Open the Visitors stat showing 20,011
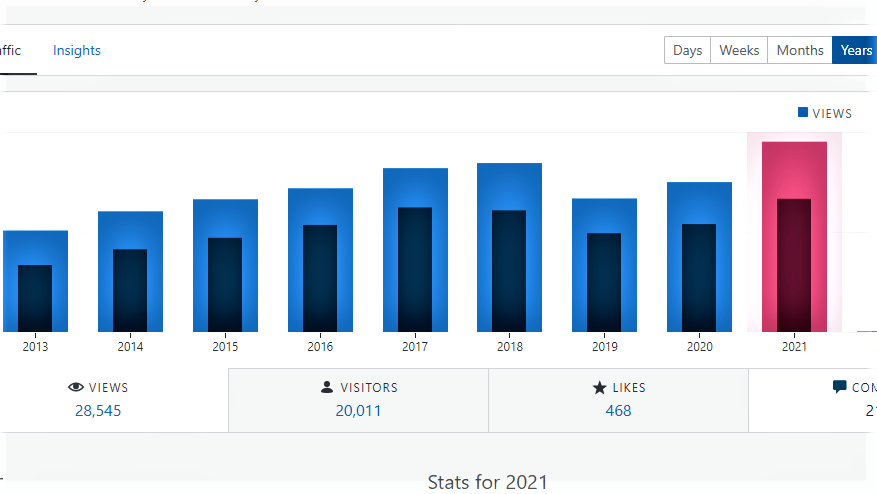Screen dimensions: 877x494 pyautogui.click(x=358, y=410)
